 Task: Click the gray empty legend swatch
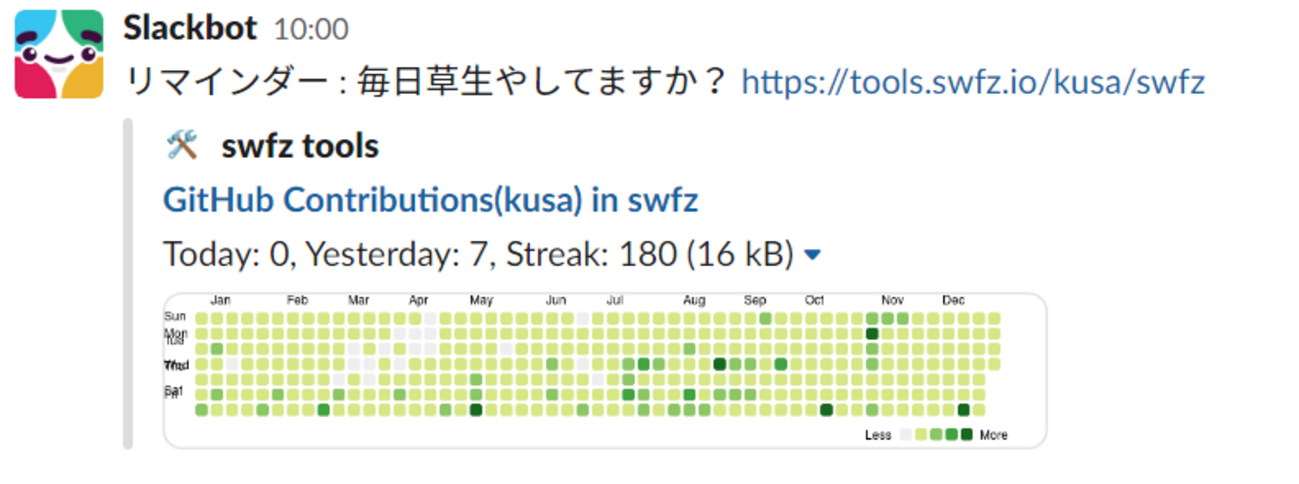tap(906, 435)
